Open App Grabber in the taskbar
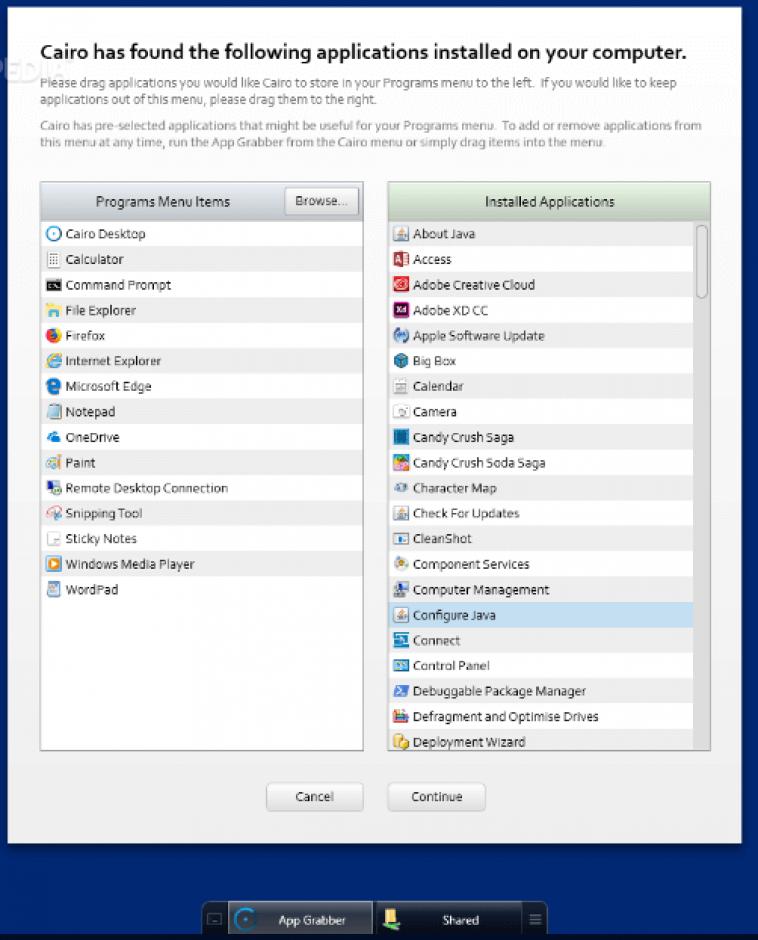The width and height of the screenshot is (758, 940). click(x=300, y=919)
